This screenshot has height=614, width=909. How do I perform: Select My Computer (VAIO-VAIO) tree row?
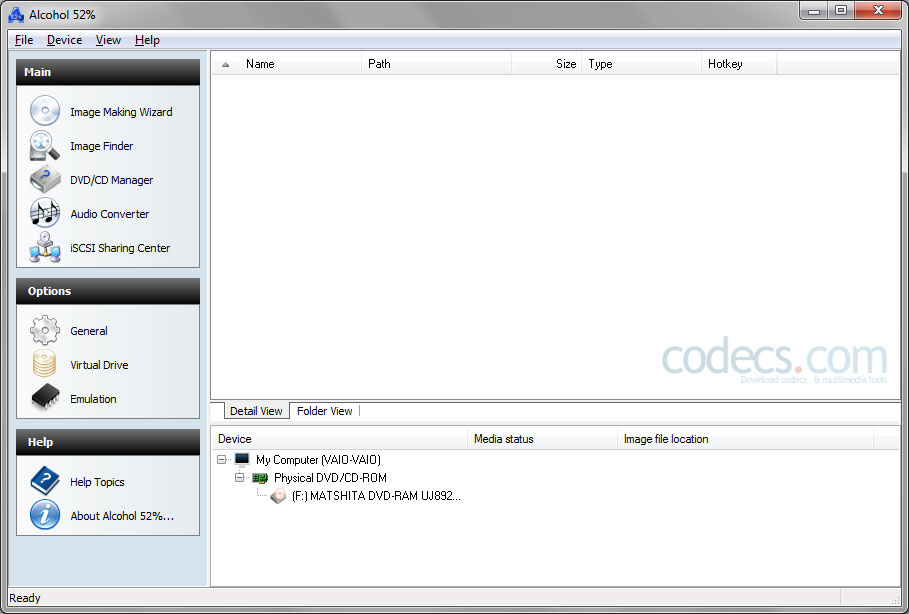[318, 460]
